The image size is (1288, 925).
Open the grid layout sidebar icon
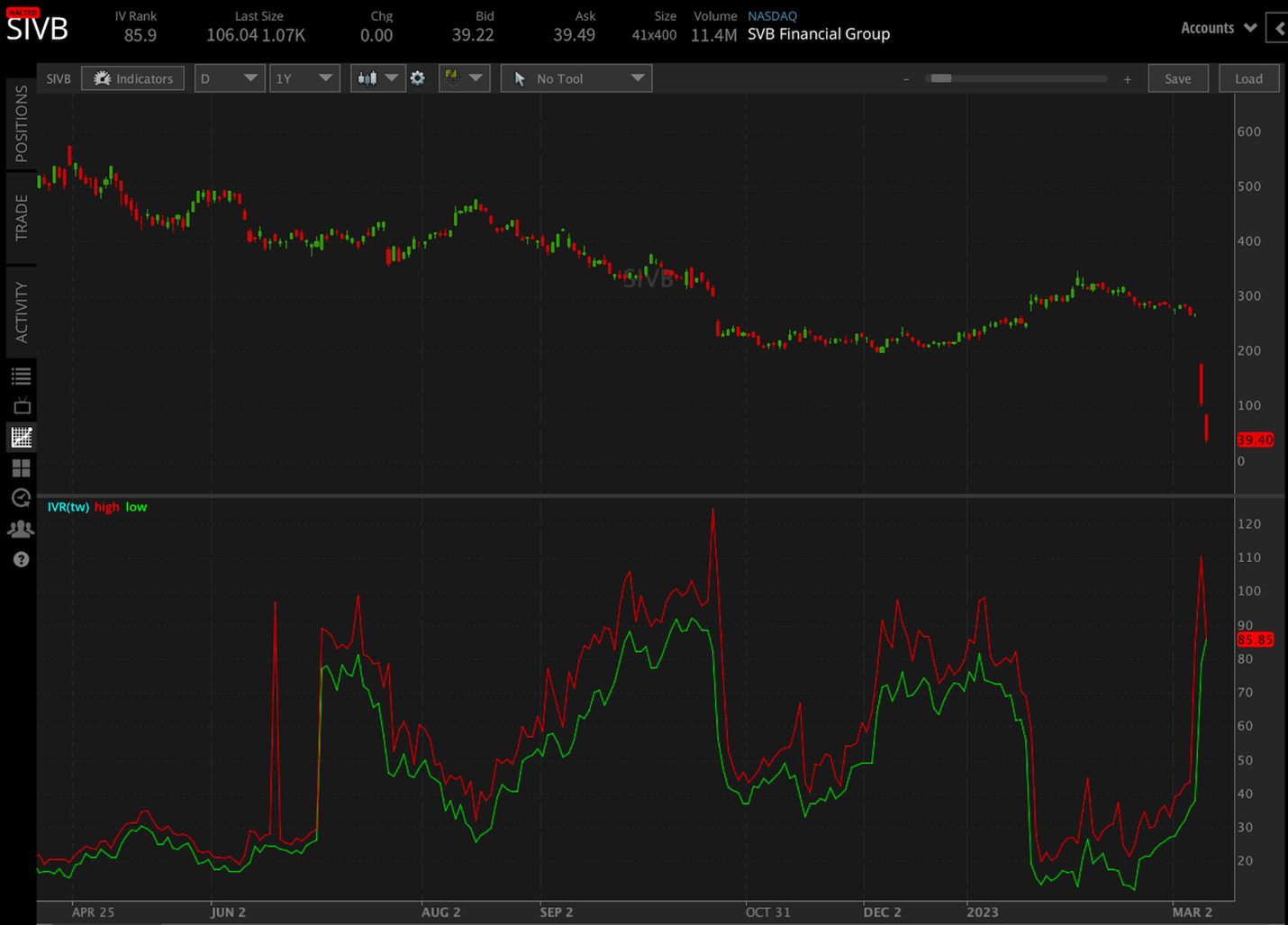21,467
